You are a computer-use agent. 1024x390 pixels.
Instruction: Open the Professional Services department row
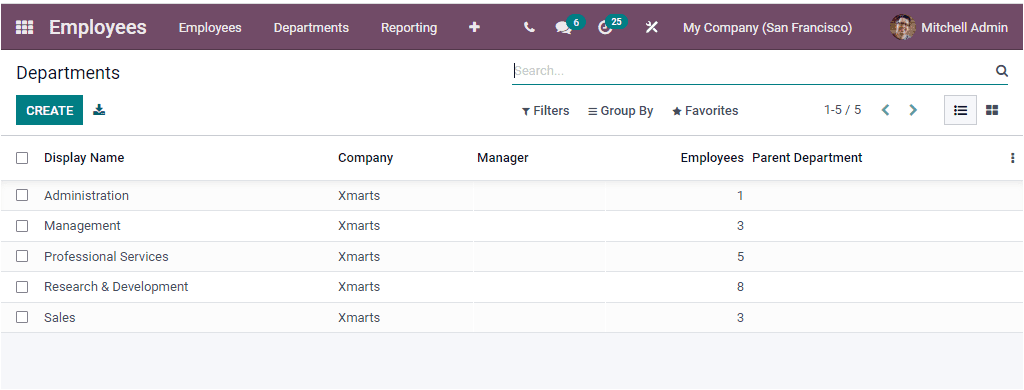(512, 257)
